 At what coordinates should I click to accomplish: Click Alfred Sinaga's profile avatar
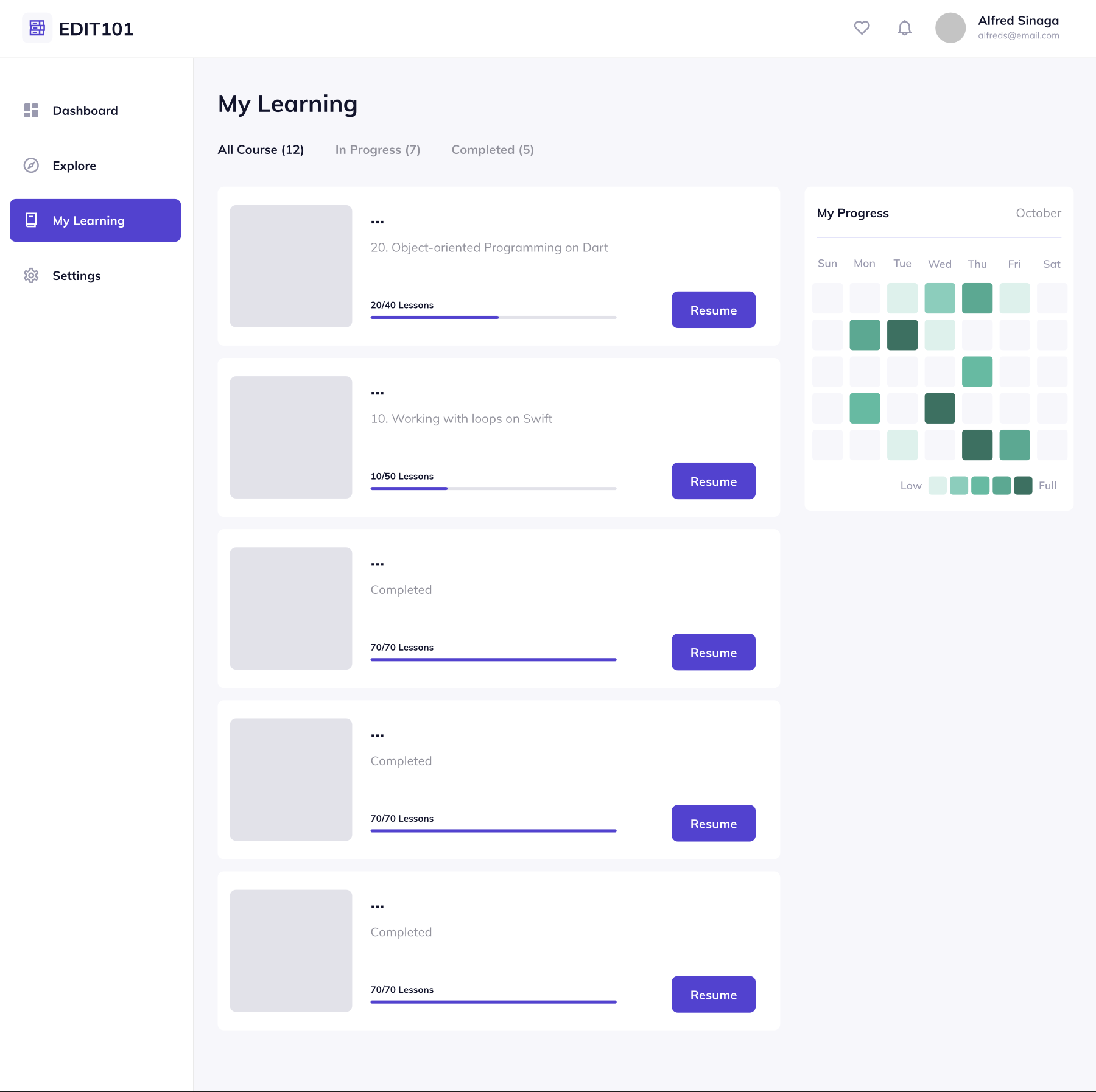[x=950, y=28]
